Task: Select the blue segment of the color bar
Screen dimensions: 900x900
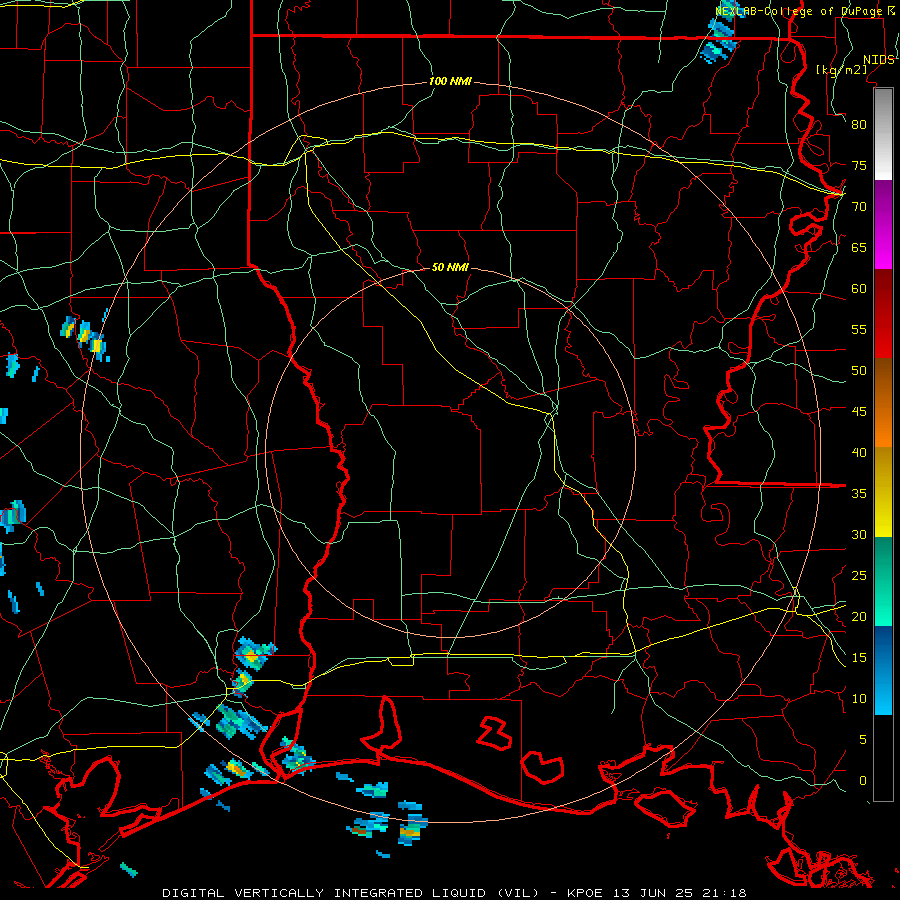Action: pos(883,670)
